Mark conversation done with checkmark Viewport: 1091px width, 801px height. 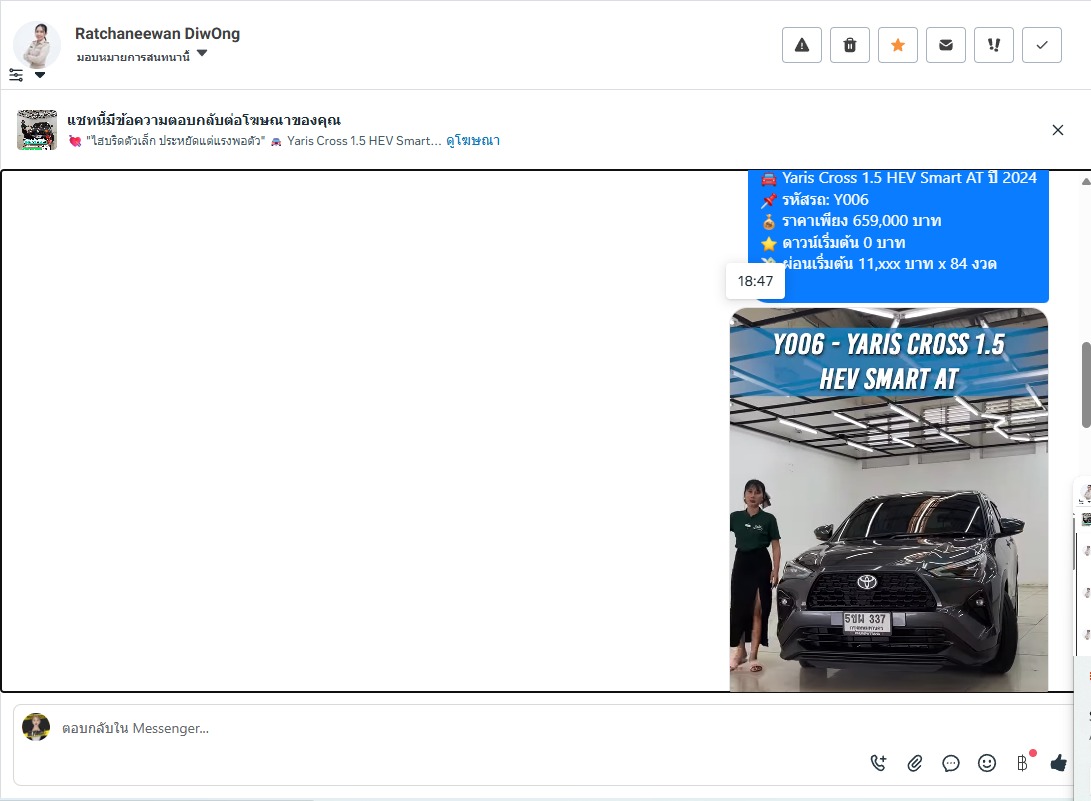1042,45
